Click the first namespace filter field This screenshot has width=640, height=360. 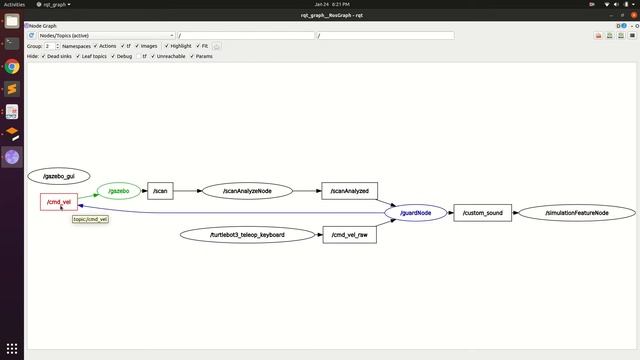point(246,36)
